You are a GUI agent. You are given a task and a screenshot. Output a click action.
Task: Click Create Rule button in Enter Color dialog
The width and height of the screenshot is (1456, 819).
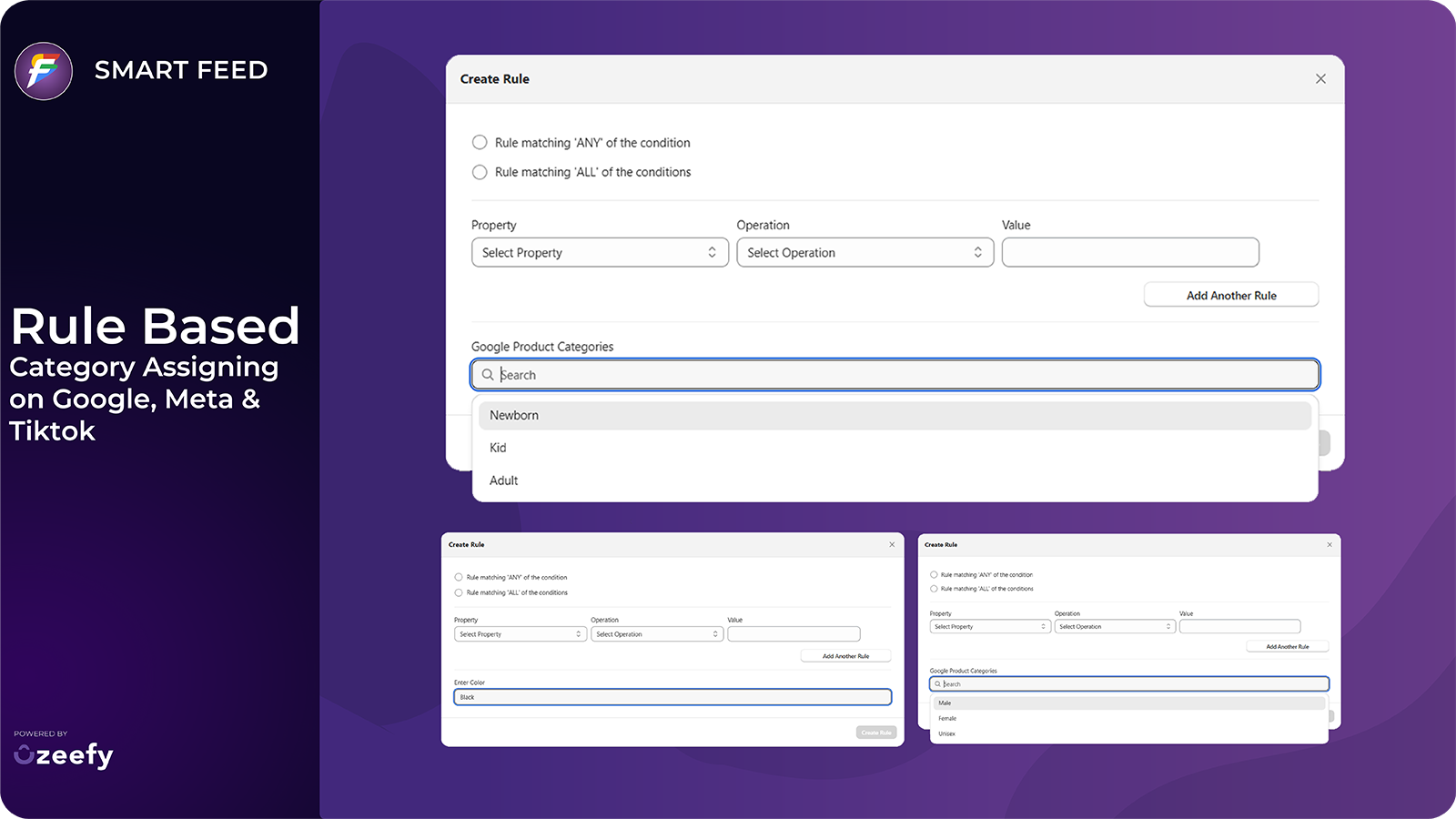click(x=876, y=733)
